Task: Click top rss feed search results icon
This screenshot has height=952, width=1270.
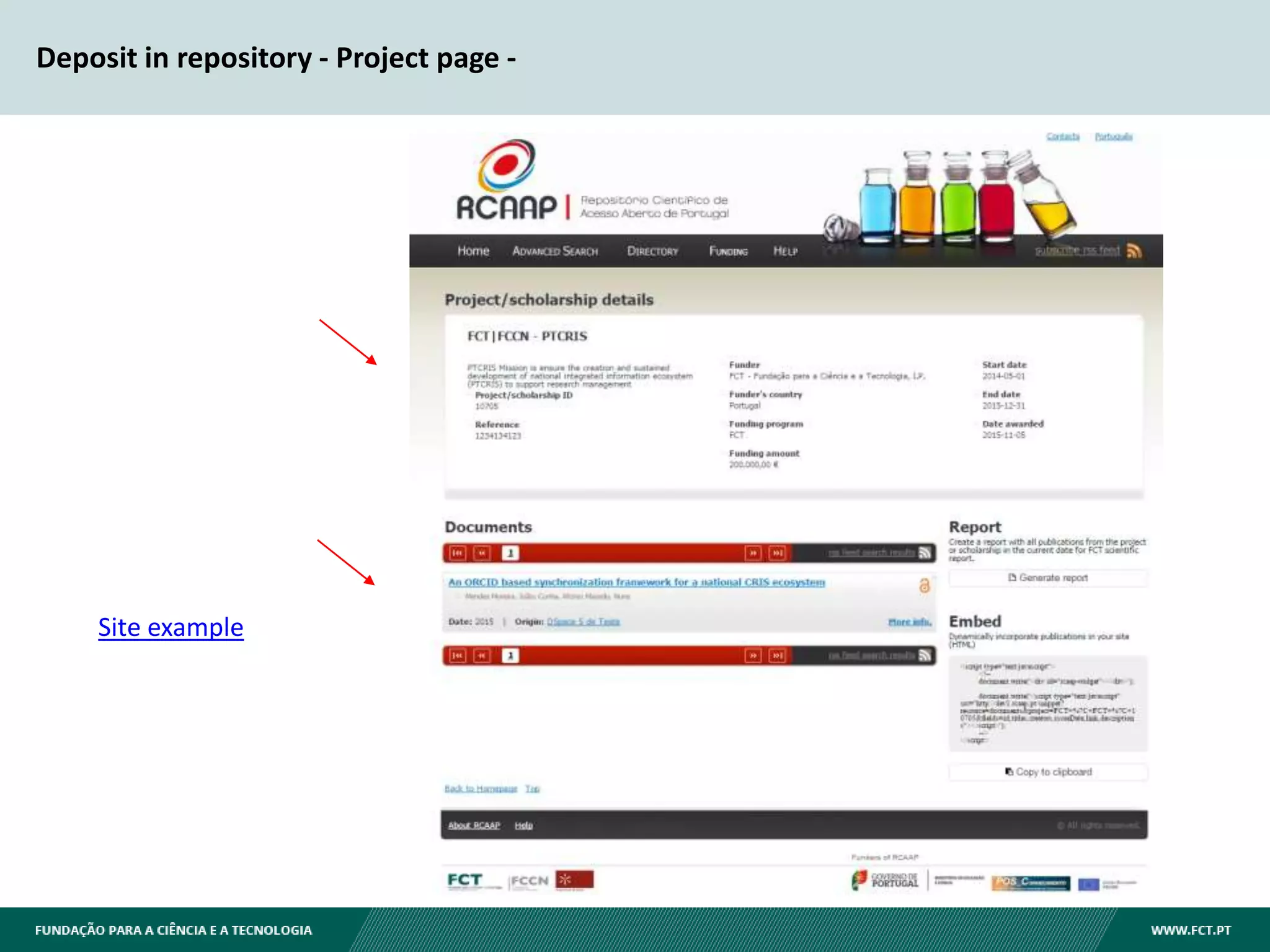Action: pos(925,553)
